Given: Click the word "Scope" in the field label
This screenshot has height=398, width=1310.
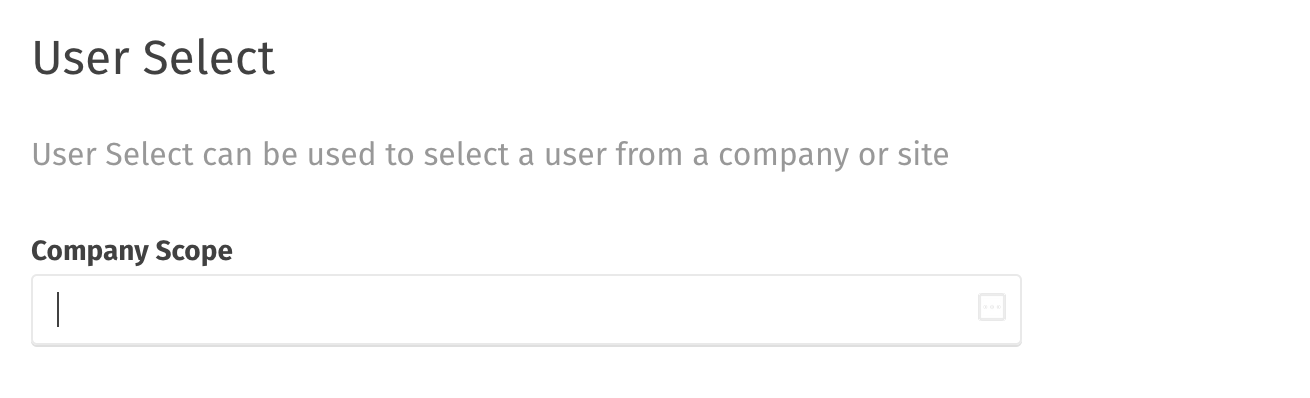Looking at the screenshot, I should 192,252.
